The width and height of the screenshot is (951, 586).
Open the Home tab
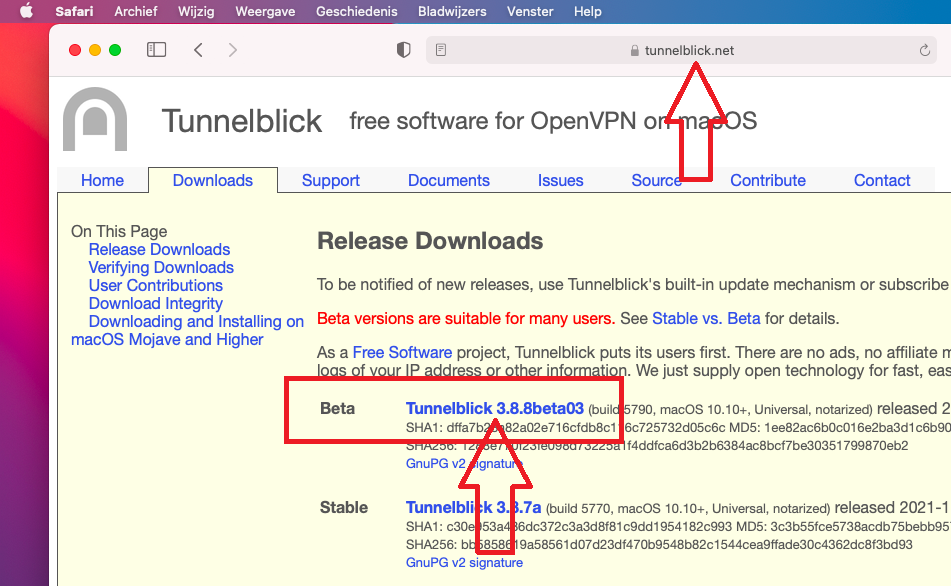(102, 180)
